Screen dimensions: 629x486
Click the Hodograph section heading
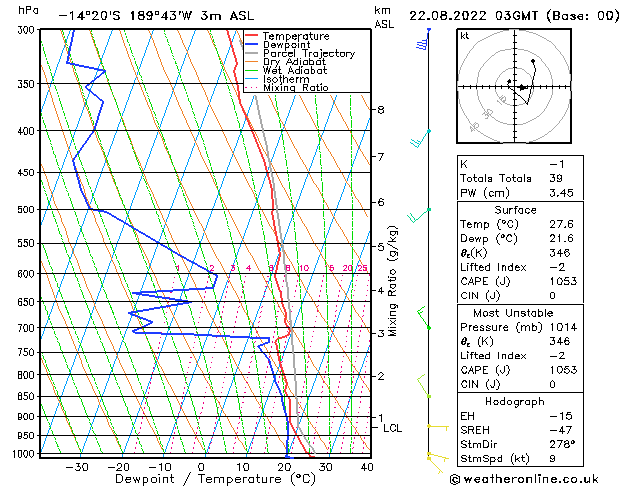[x=515, y=401]
